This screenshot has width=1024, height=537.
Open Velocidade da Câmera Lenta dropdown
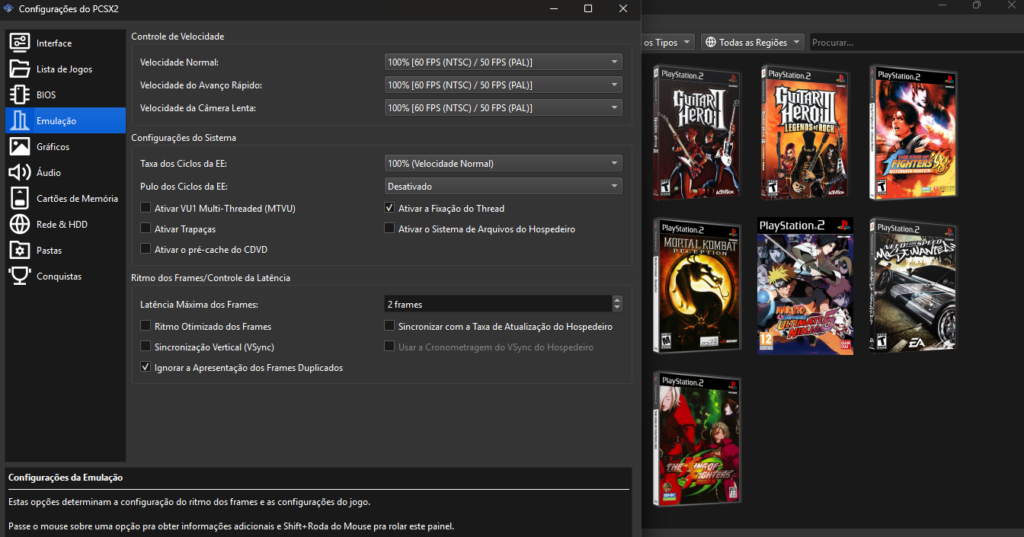pyautogui.click(x=503, y=108)
